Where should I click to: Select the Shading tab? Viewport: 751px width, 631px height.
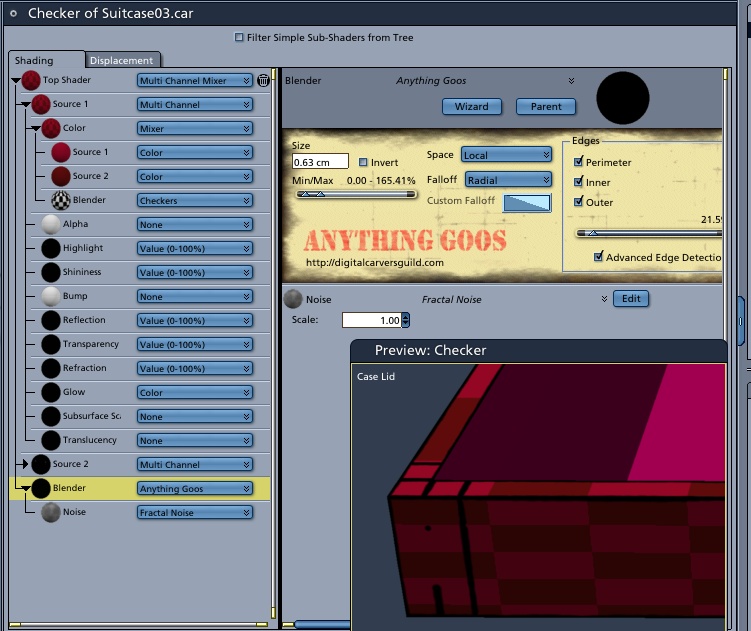point(34,60)
